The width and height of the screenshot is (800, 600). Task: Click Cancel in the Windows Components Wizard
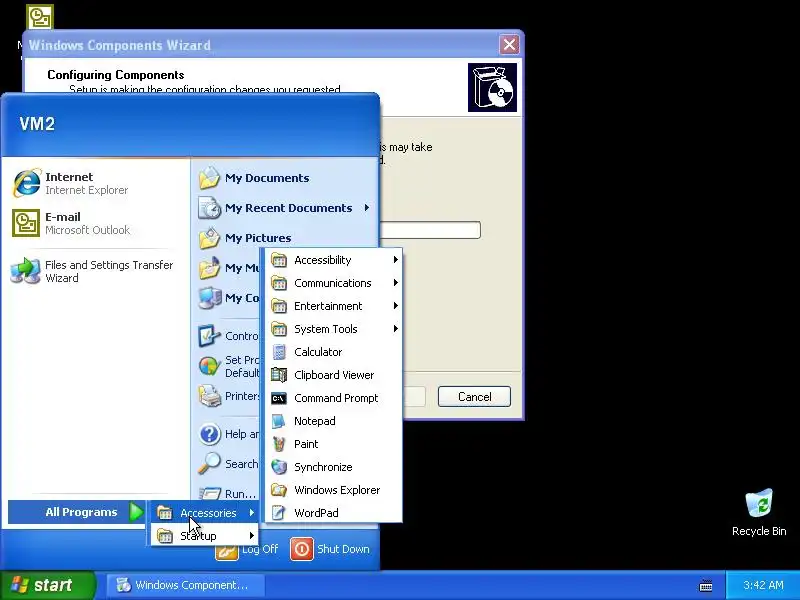coord(474,396)
